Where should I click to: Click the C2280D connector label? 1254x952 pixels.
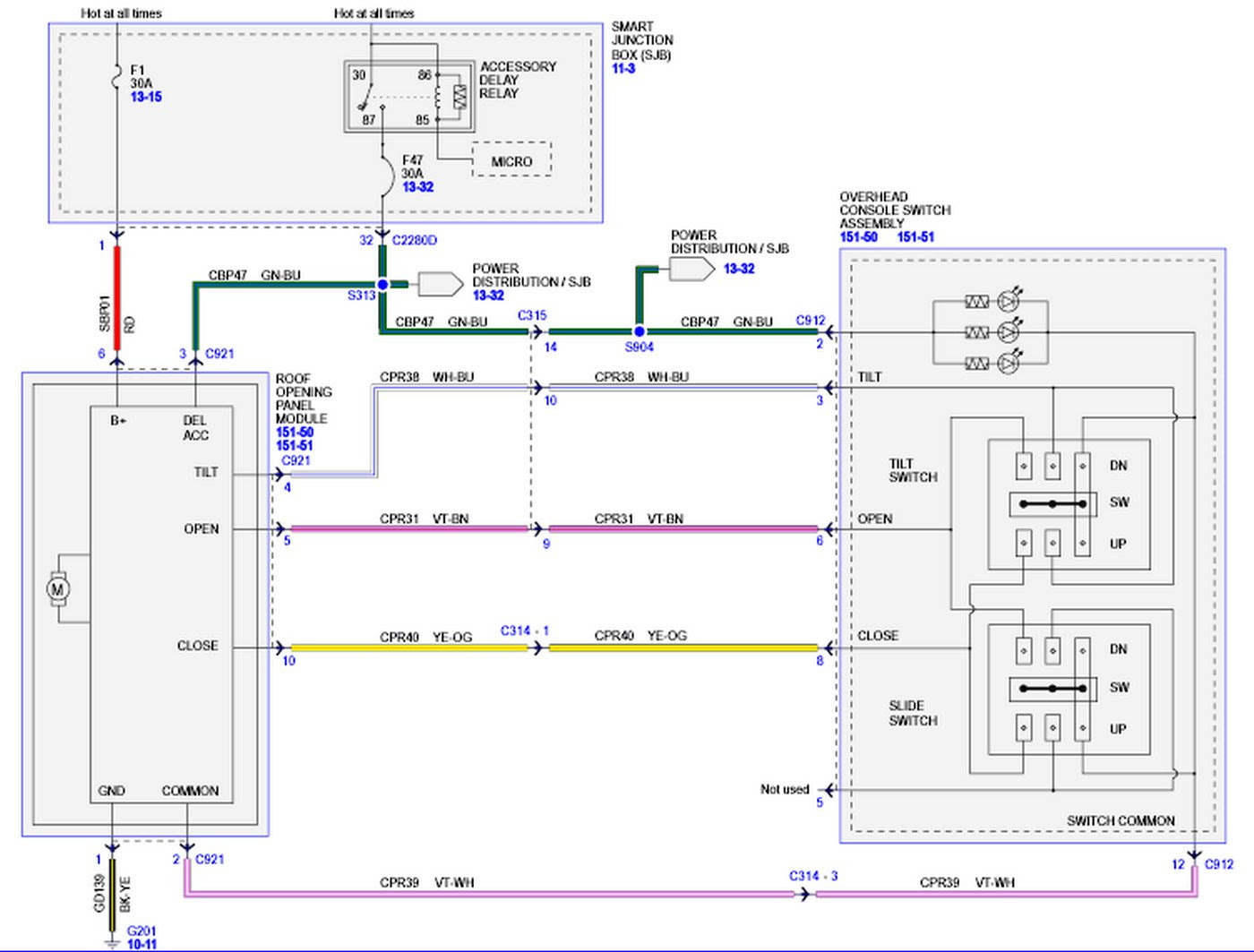415,240
